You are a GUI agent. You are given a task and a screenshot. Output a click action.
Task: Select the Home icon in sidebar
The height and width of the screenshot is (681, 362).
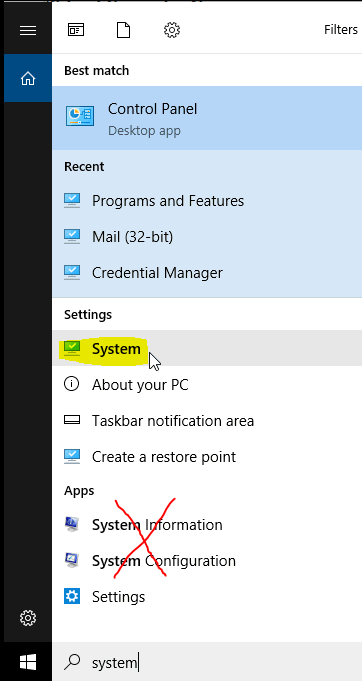coord(28,79)
